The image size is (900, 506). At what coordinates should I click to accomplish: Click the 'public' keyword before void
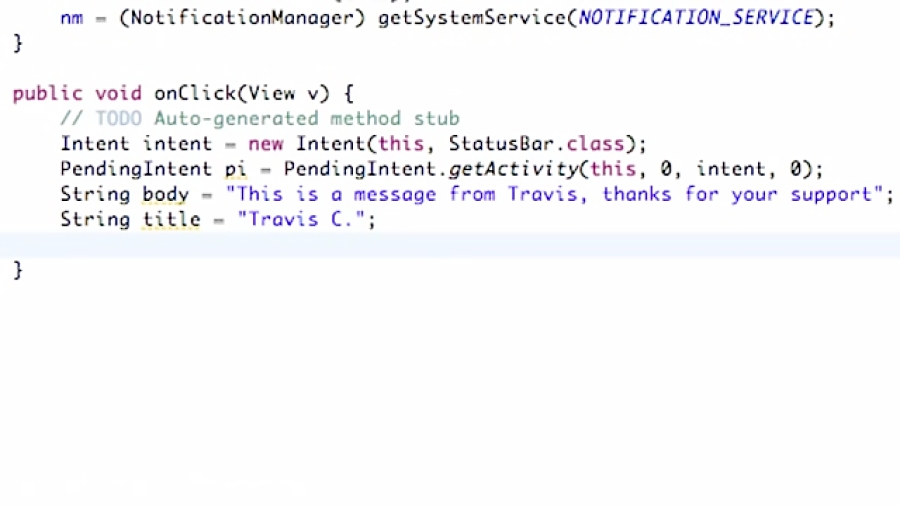tap(48, 94)
